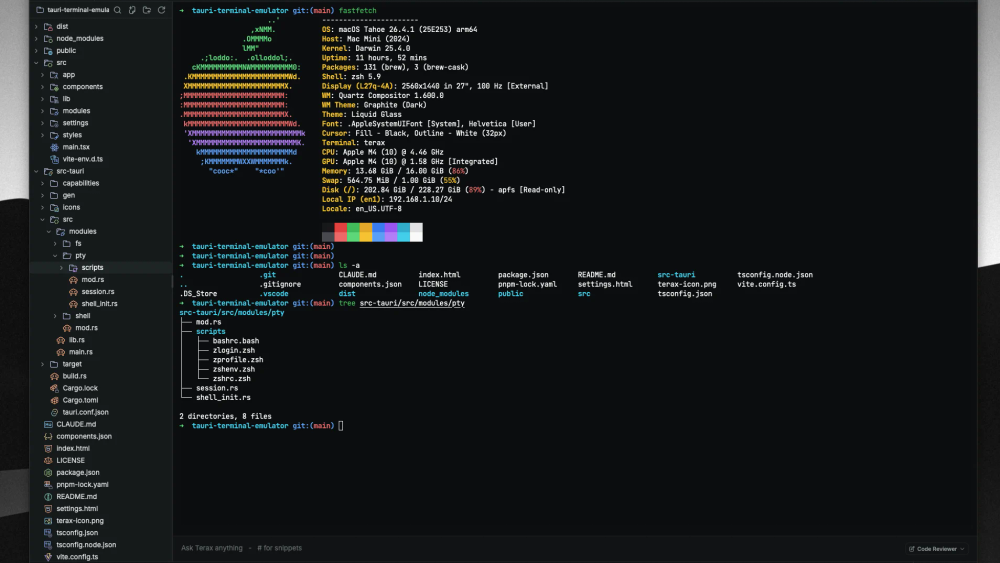Click 'bashrc.bash' in tree output
This screenshot has height=563, width=1000.
(236, 341)
